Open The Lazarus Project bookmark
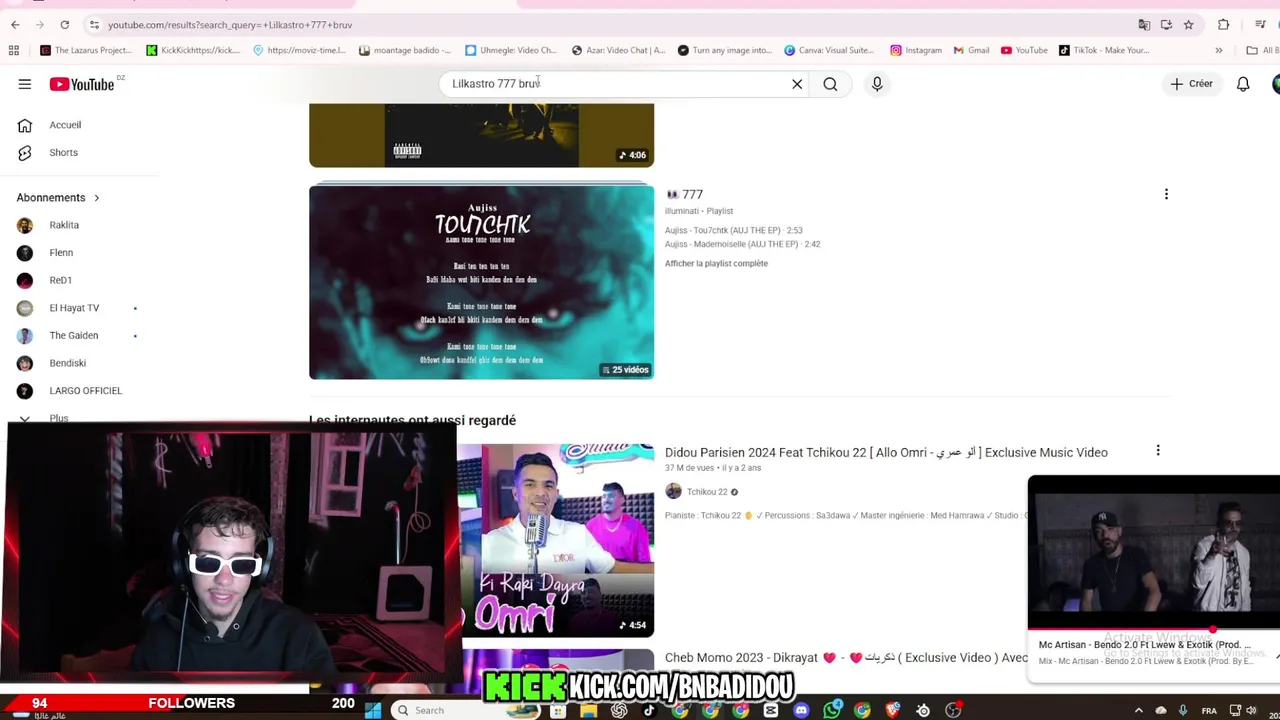The image size is (1280, 720). 85,50
